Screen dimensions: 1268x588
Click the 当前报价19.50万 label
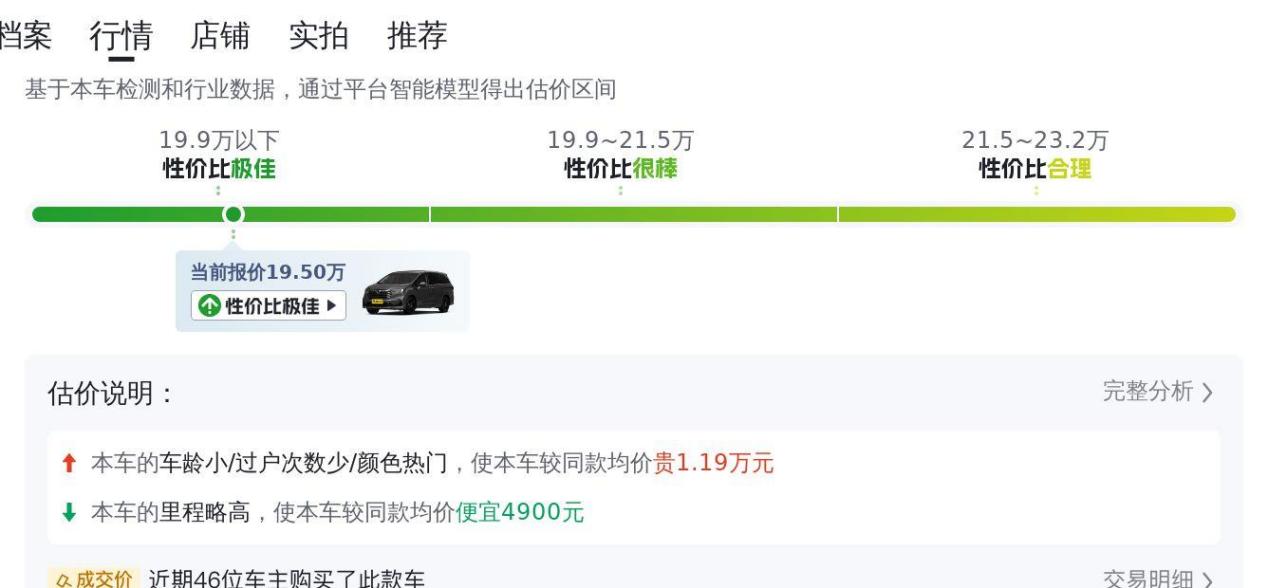268,273
